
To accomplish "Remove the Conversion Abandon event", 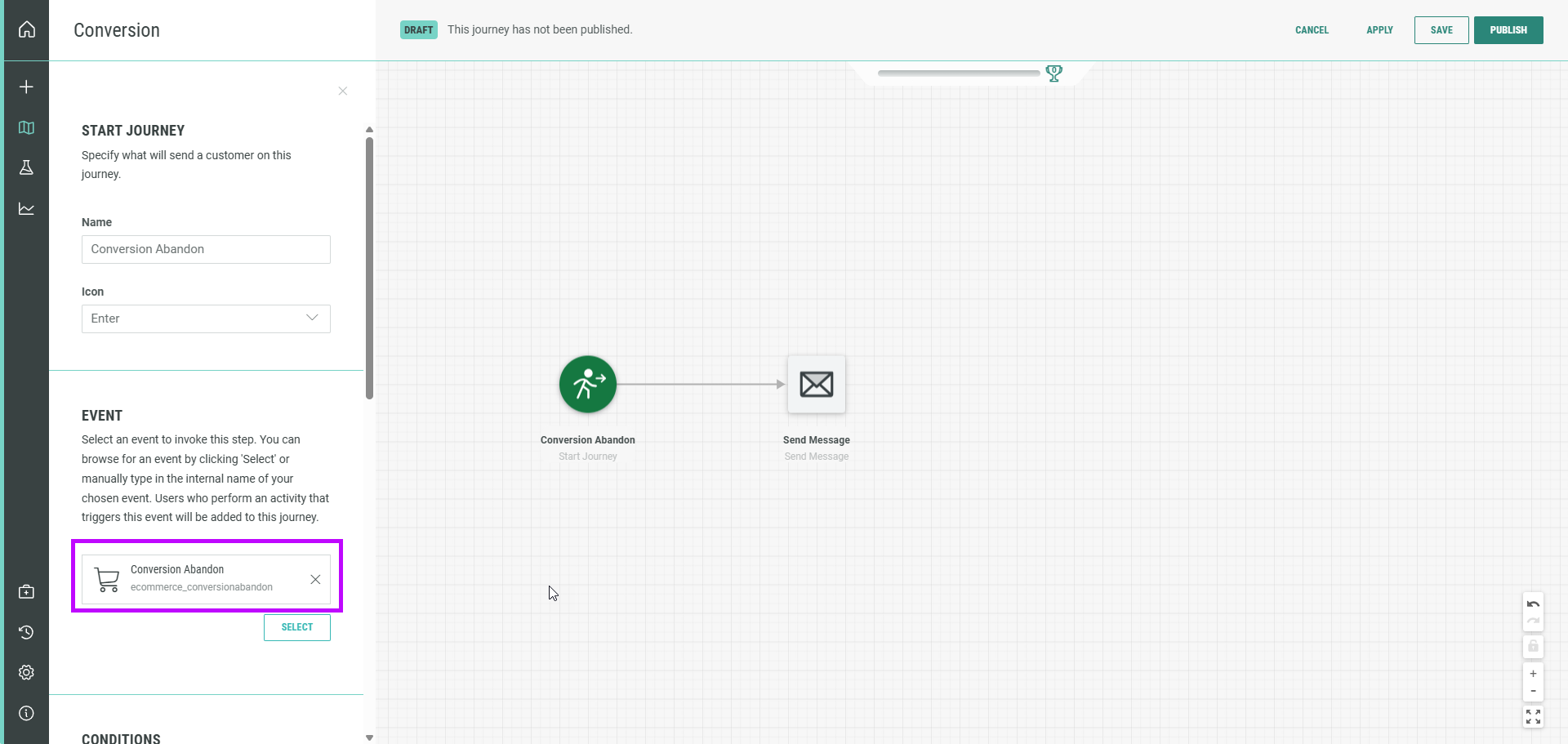I will [315, 579].
